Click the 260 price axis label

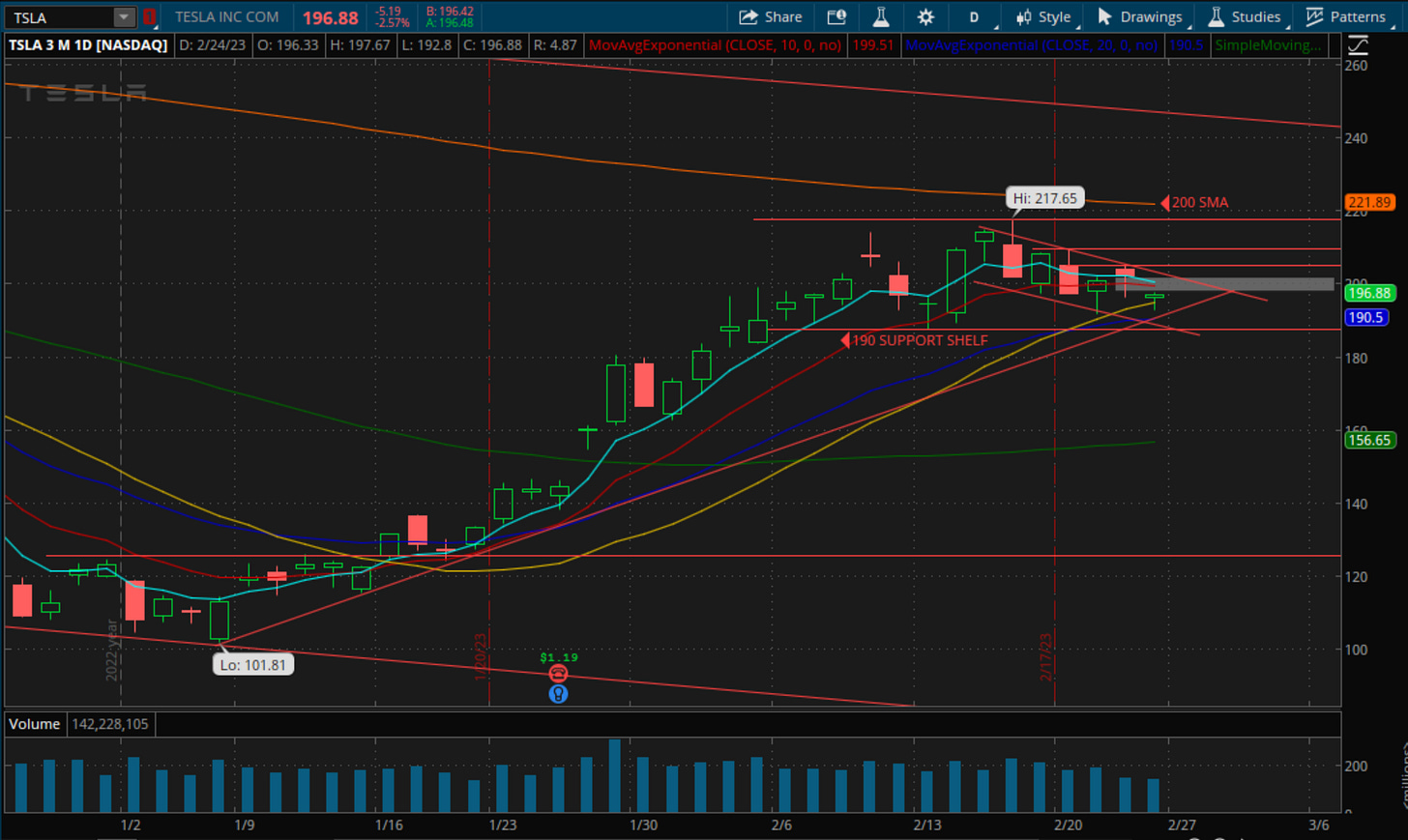(1356, 66)
